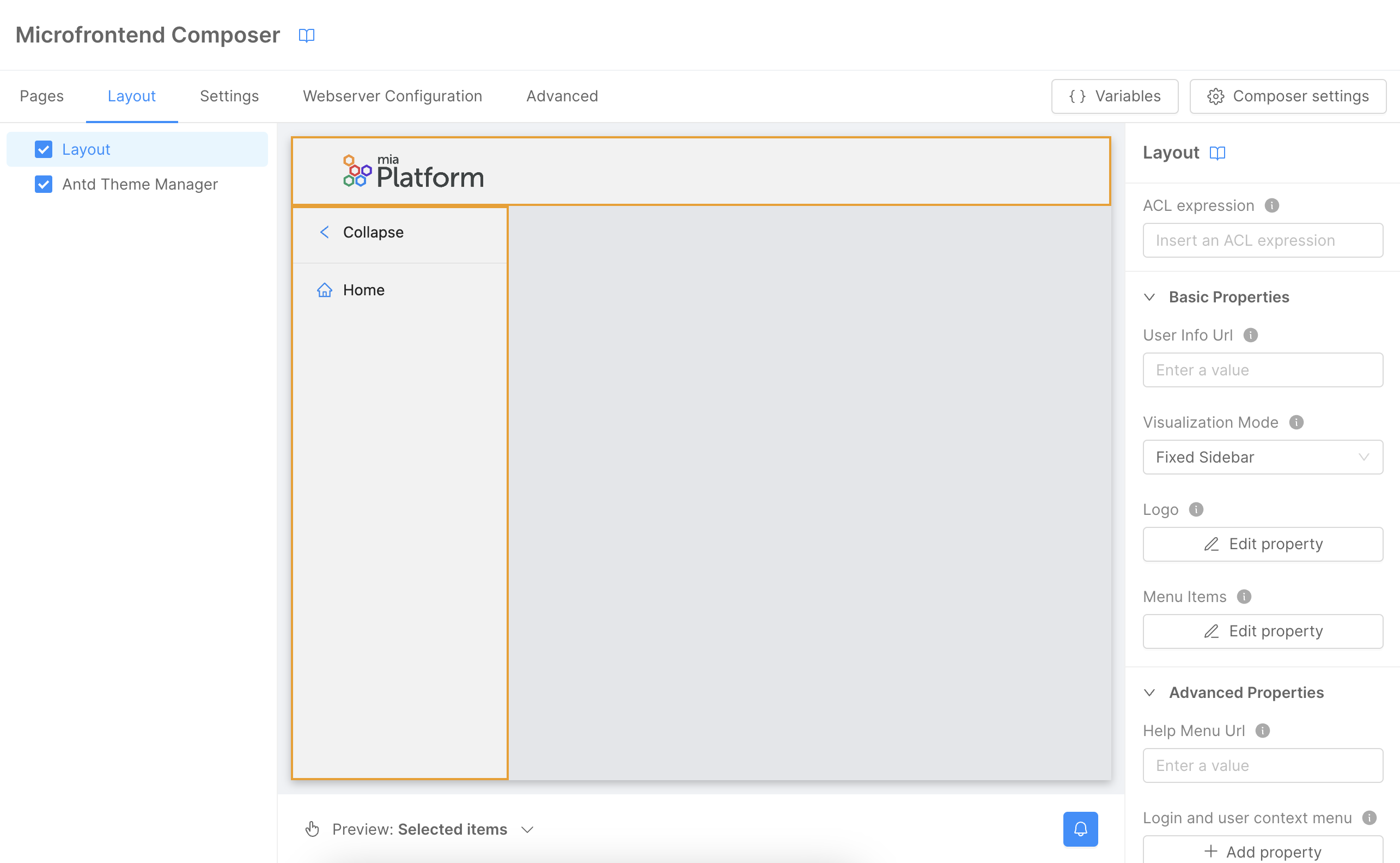Click the Visualization Mode info icon

(1296, 422)
